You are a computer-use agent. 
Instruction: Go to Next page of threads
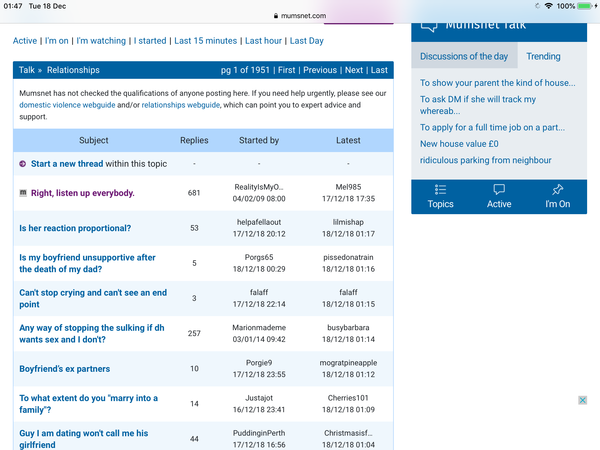(354, 70)
